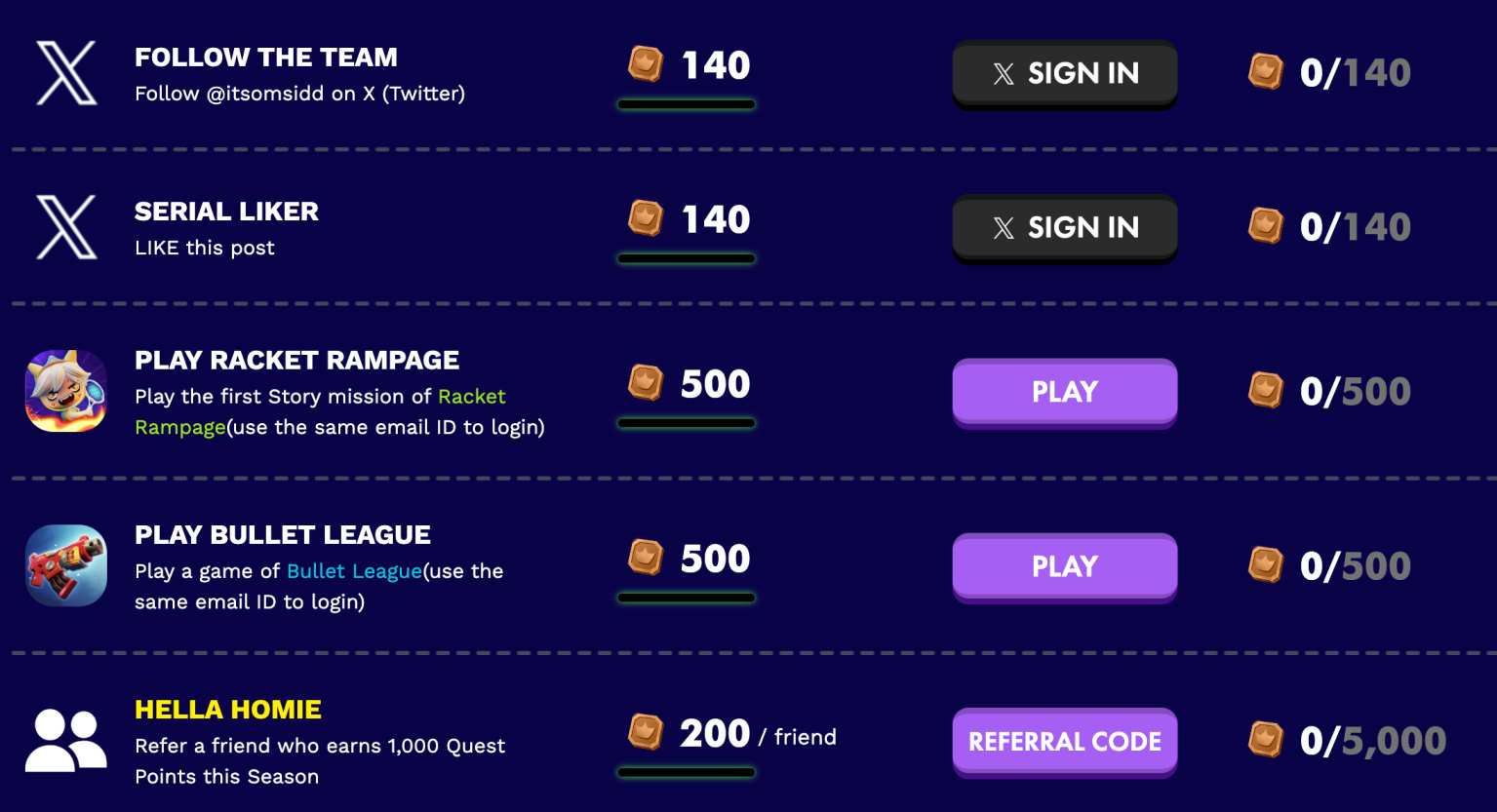Follow the green Racket Rampage link
The image size is (1497, 812).
pyautogui.click(x=471, y=397)
